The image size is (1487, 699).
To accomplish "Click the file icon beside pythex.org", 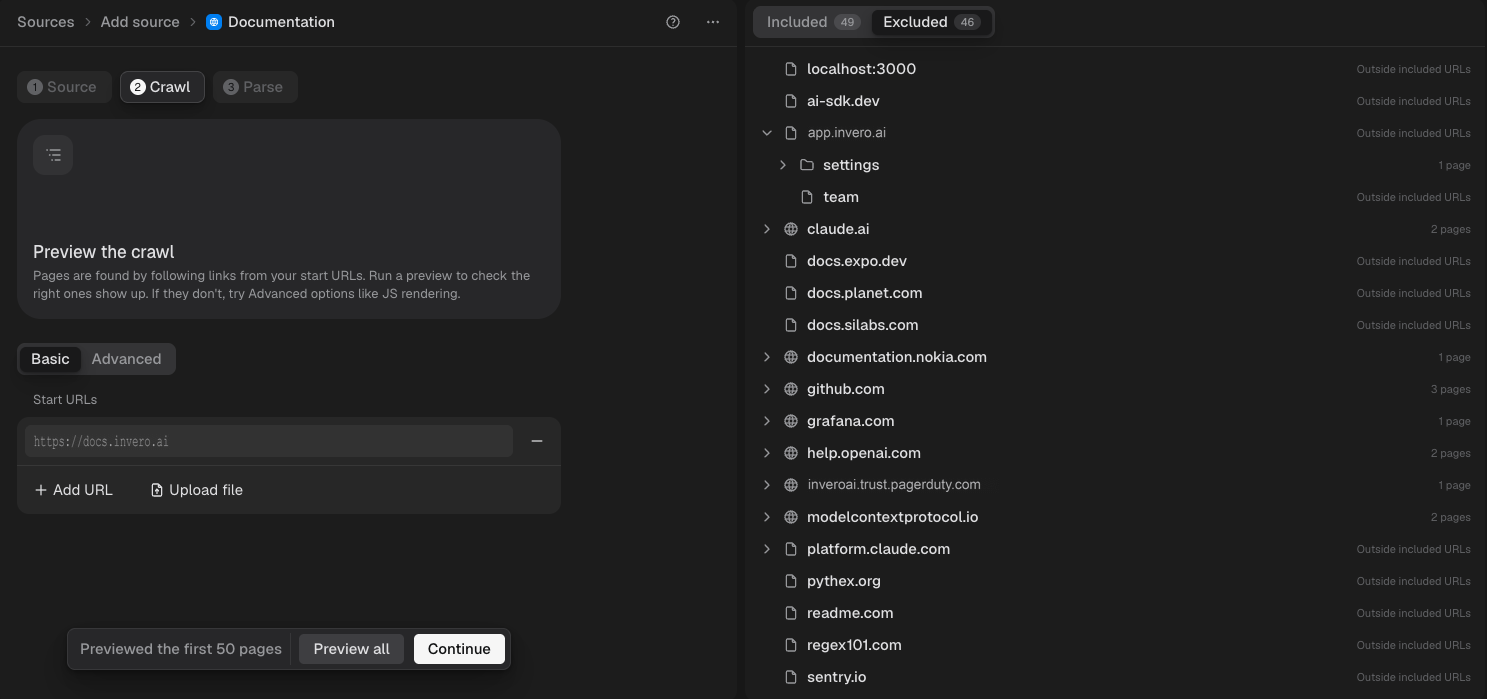I will click(790, 581).
